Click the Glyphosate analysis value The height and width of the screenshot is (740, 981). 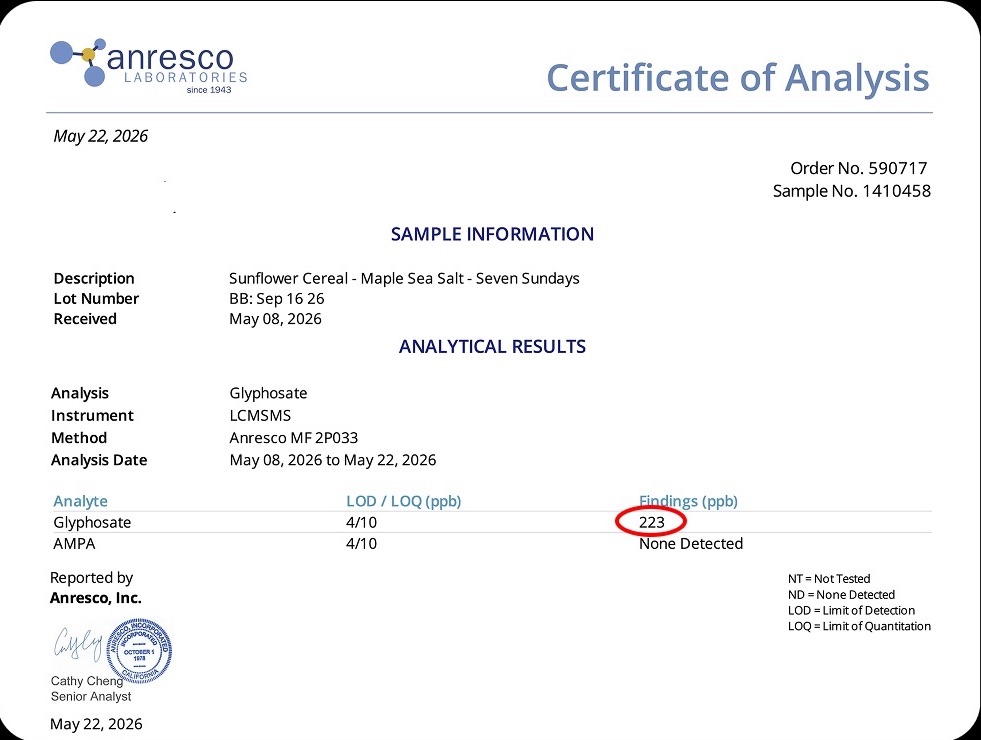(x=268, y=393)
